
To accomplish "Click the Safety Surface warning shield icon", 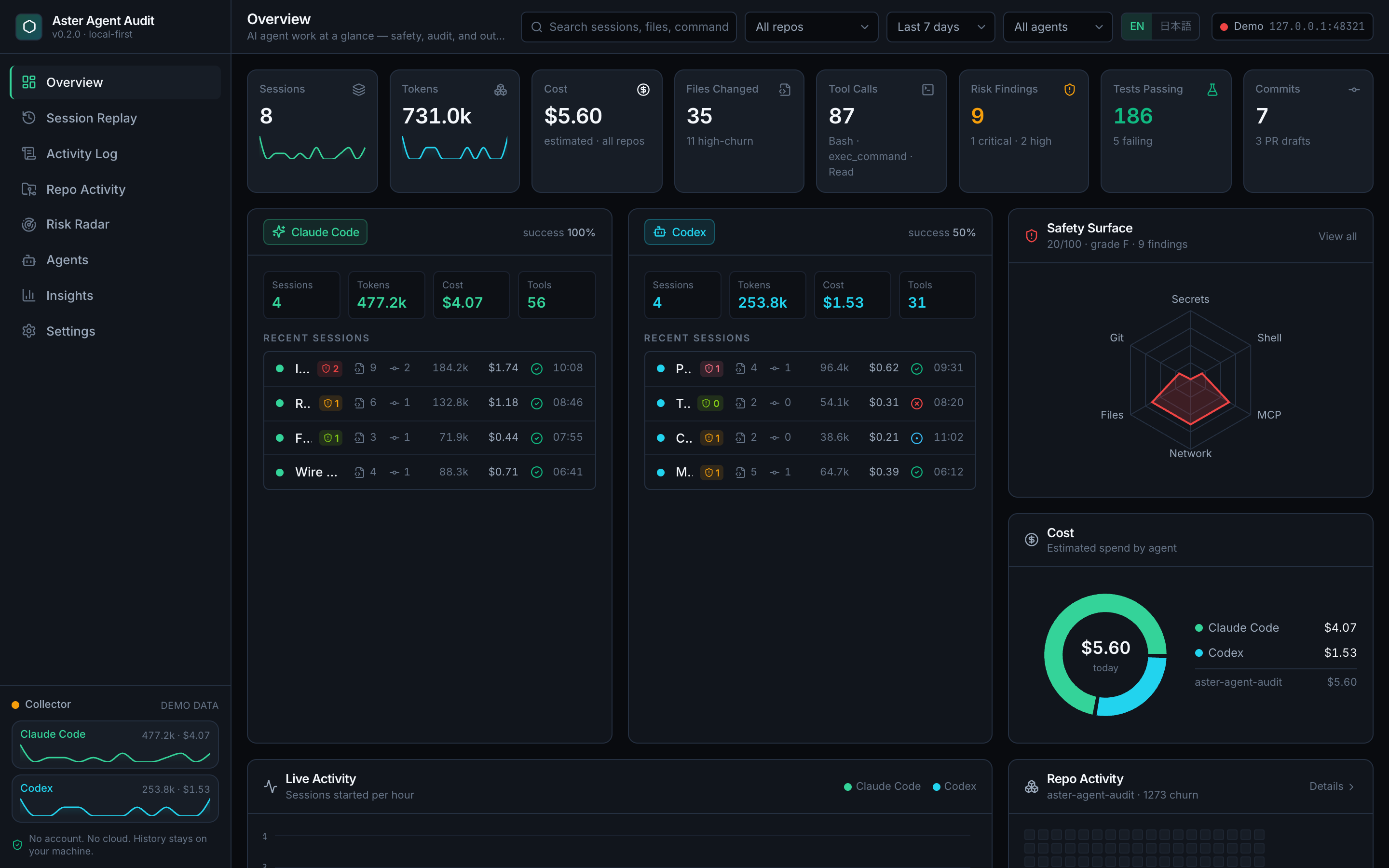I will [x=1032, y=236].
